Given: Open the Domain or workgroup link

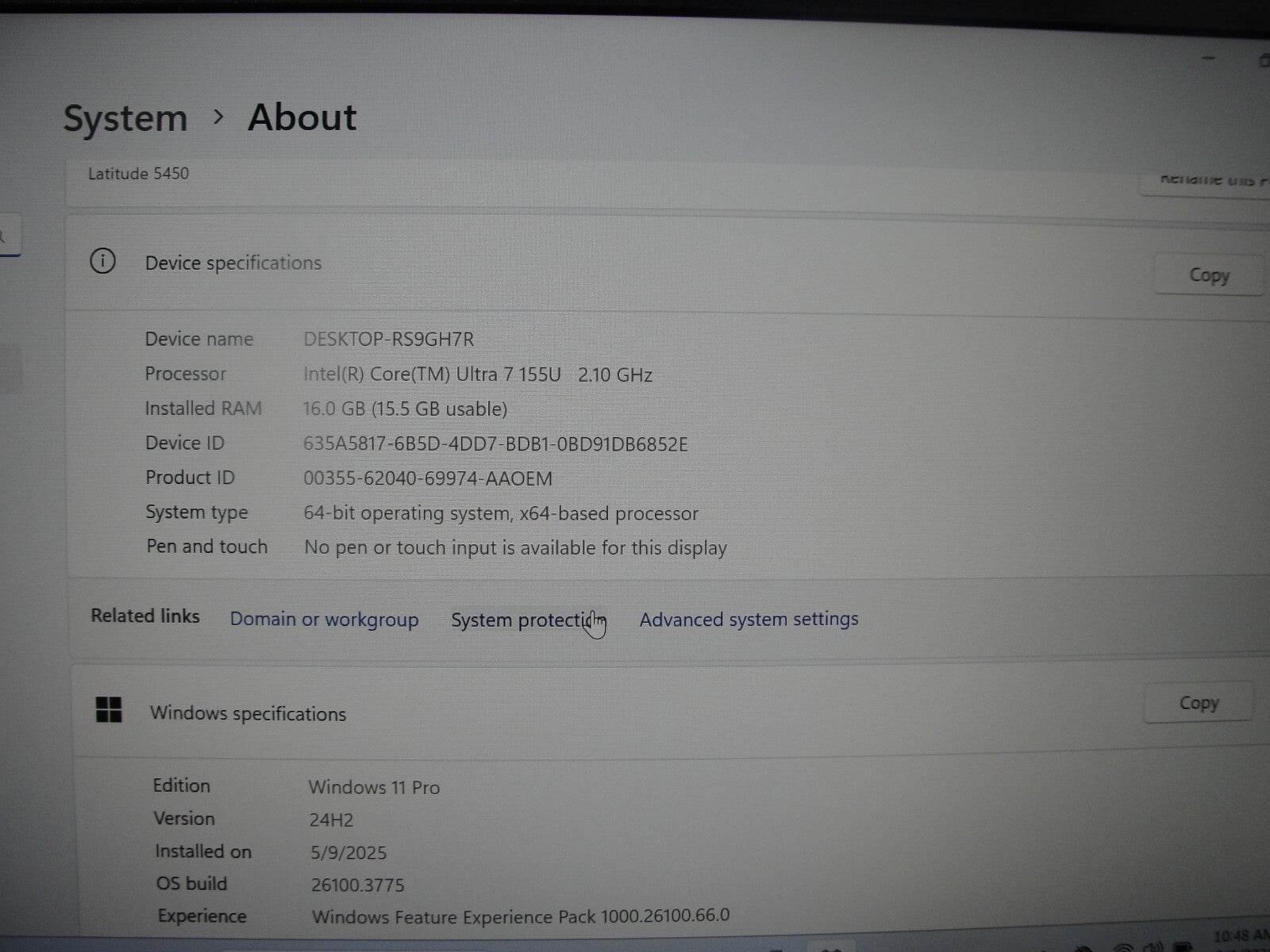Looking at the screenshot, I should point(325,620).
